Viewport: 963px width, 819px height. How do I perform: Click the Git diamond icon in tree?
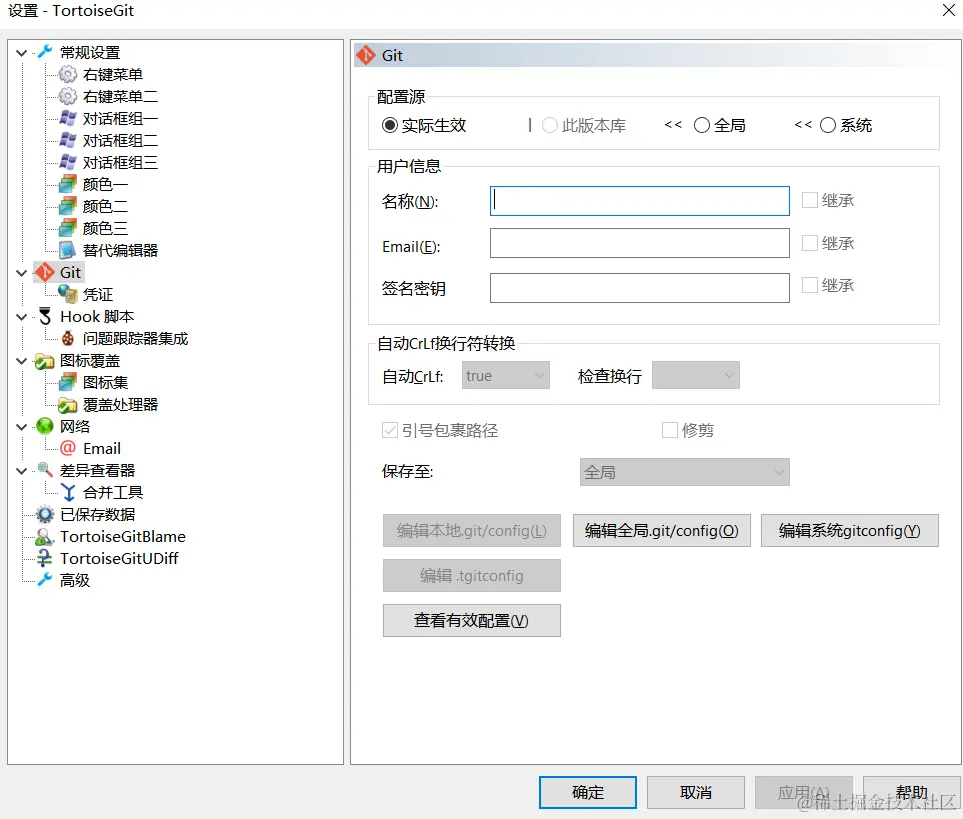tap(45, 272)
